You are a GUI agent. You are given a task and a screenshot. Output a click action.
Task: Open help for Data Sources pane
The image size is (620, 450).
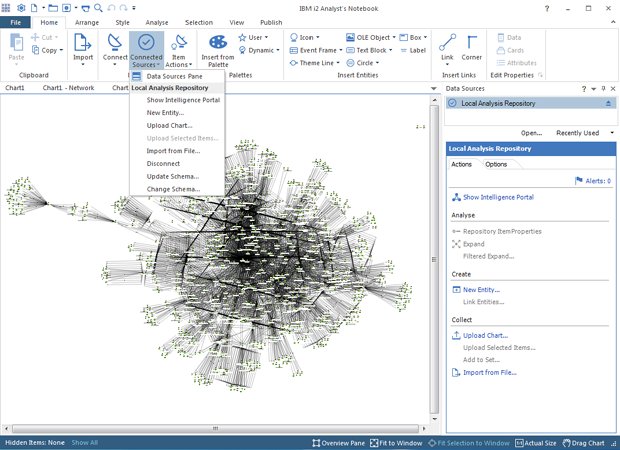click(584, 89)
